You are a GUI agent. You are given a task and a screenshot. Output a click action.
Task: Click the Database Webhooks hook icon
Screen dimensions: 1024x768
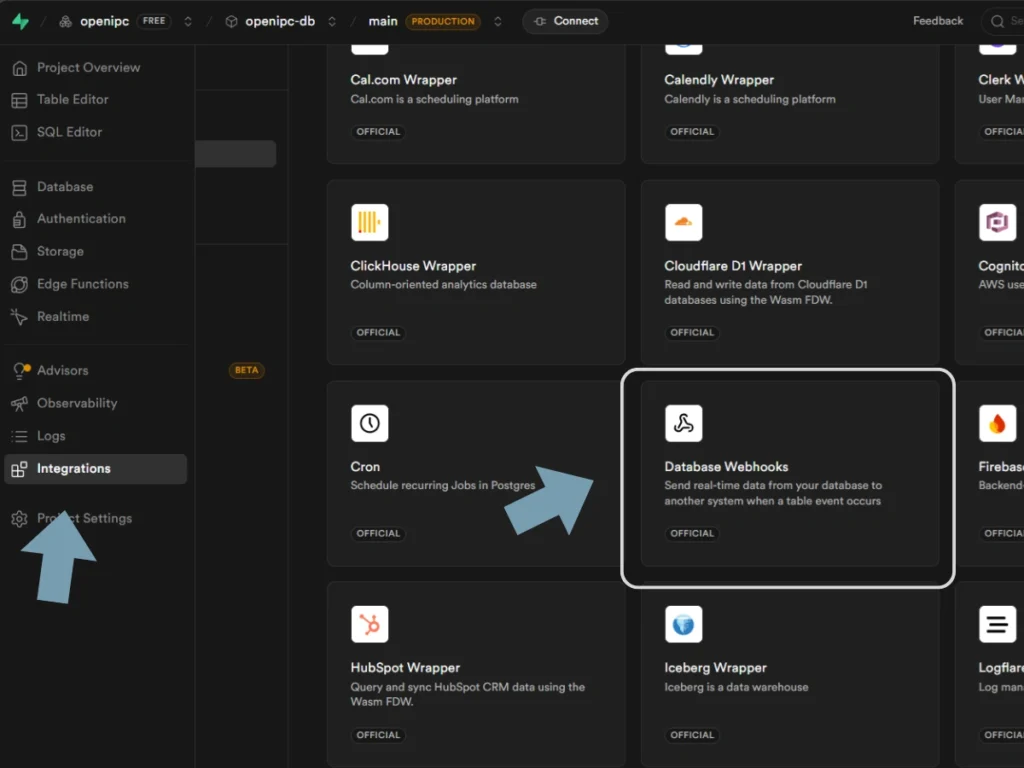(x=684, y=423)
